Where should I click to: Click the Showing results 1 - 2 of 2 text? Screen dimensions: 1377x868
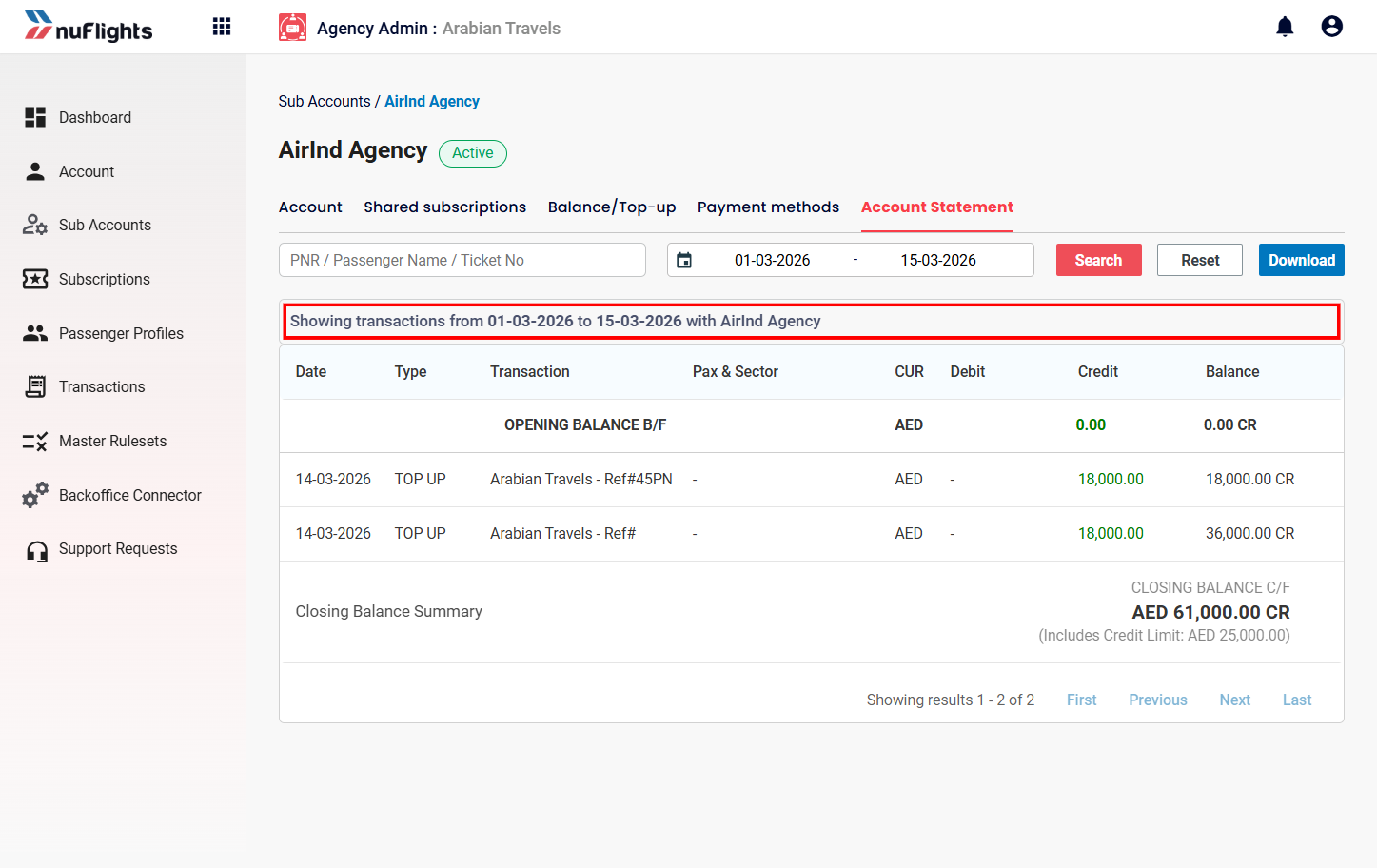pyautogui.click(x=950, y=700)
